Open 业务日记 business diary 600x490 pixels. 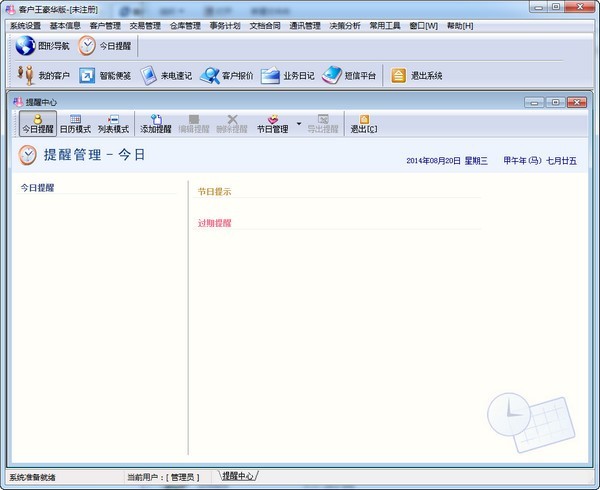(x=288, y=76)
